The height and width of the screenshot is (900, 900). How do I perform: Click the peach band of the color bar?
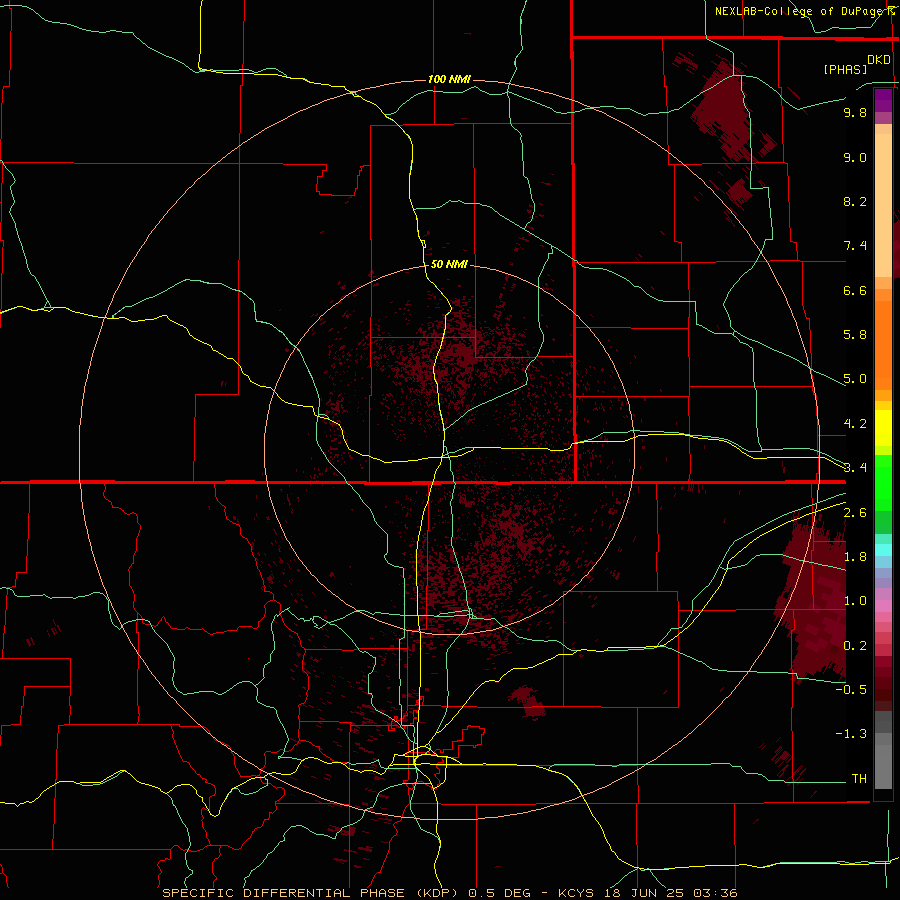(x=883, y=204)
